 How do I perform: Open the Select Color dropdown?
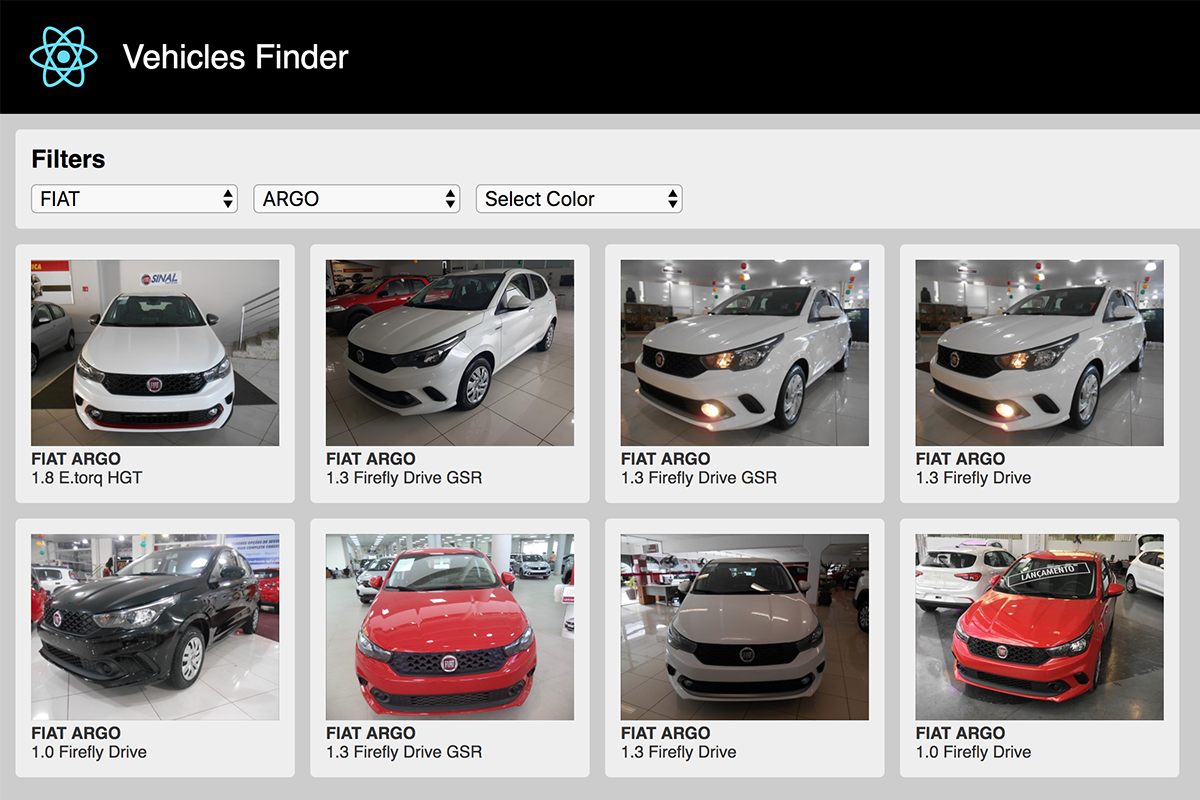[578, 198]
